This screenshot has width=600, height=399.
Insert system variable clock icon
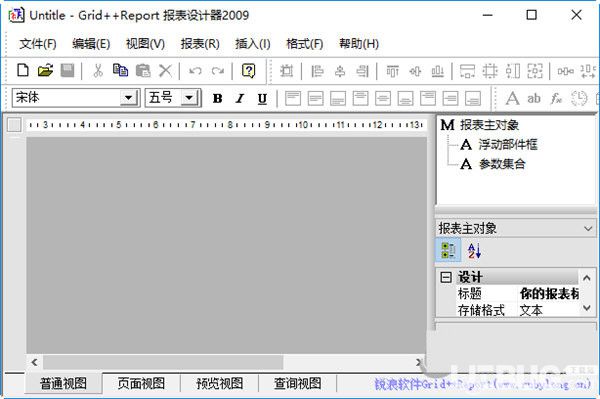coord(579,98)
